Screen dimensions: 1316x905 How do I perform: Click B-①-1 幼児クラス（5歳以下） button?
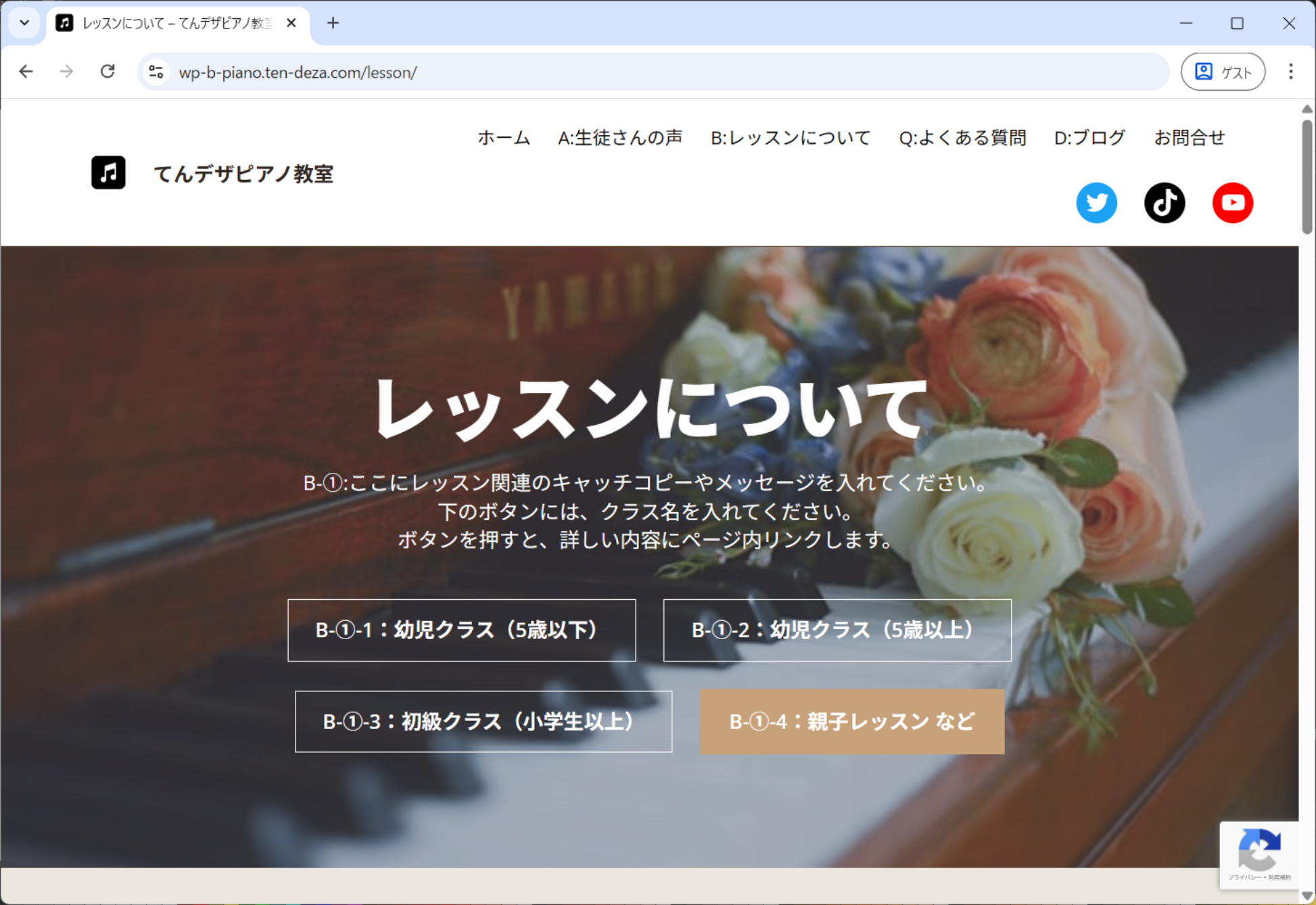461,630
